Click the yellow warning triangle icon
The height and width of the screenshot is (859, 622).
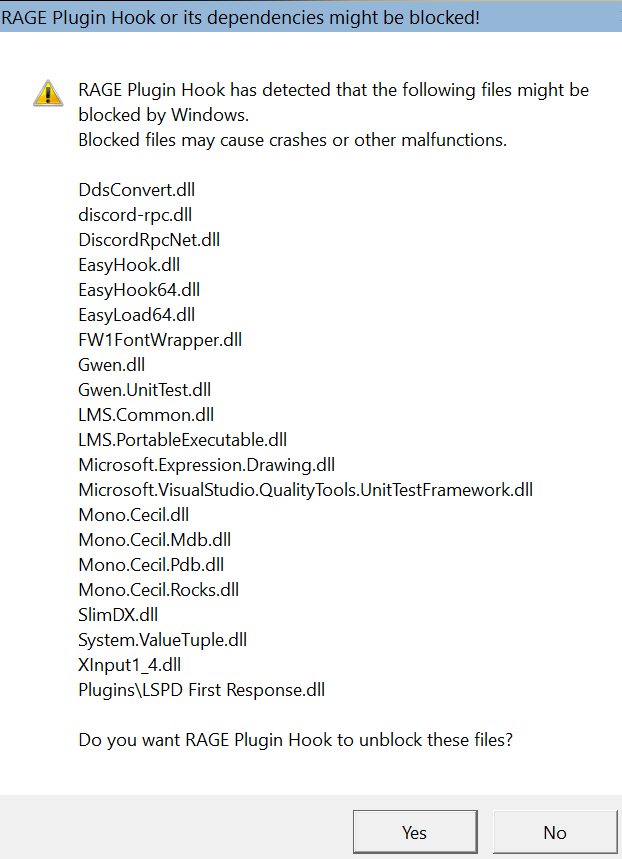pyautogui.click(x=48, y=93)
